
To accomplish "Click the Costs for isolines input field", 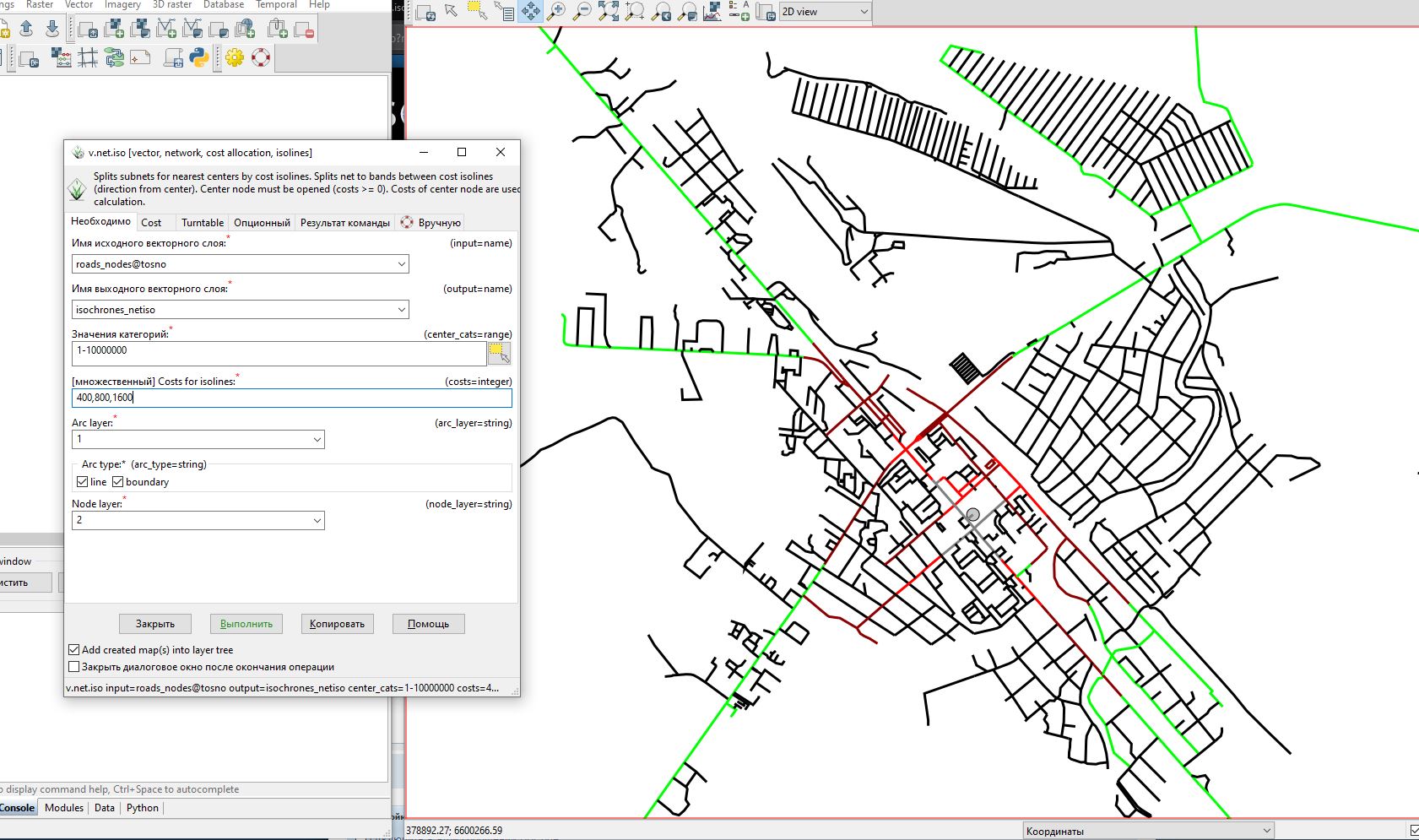I will pos(291,398).
